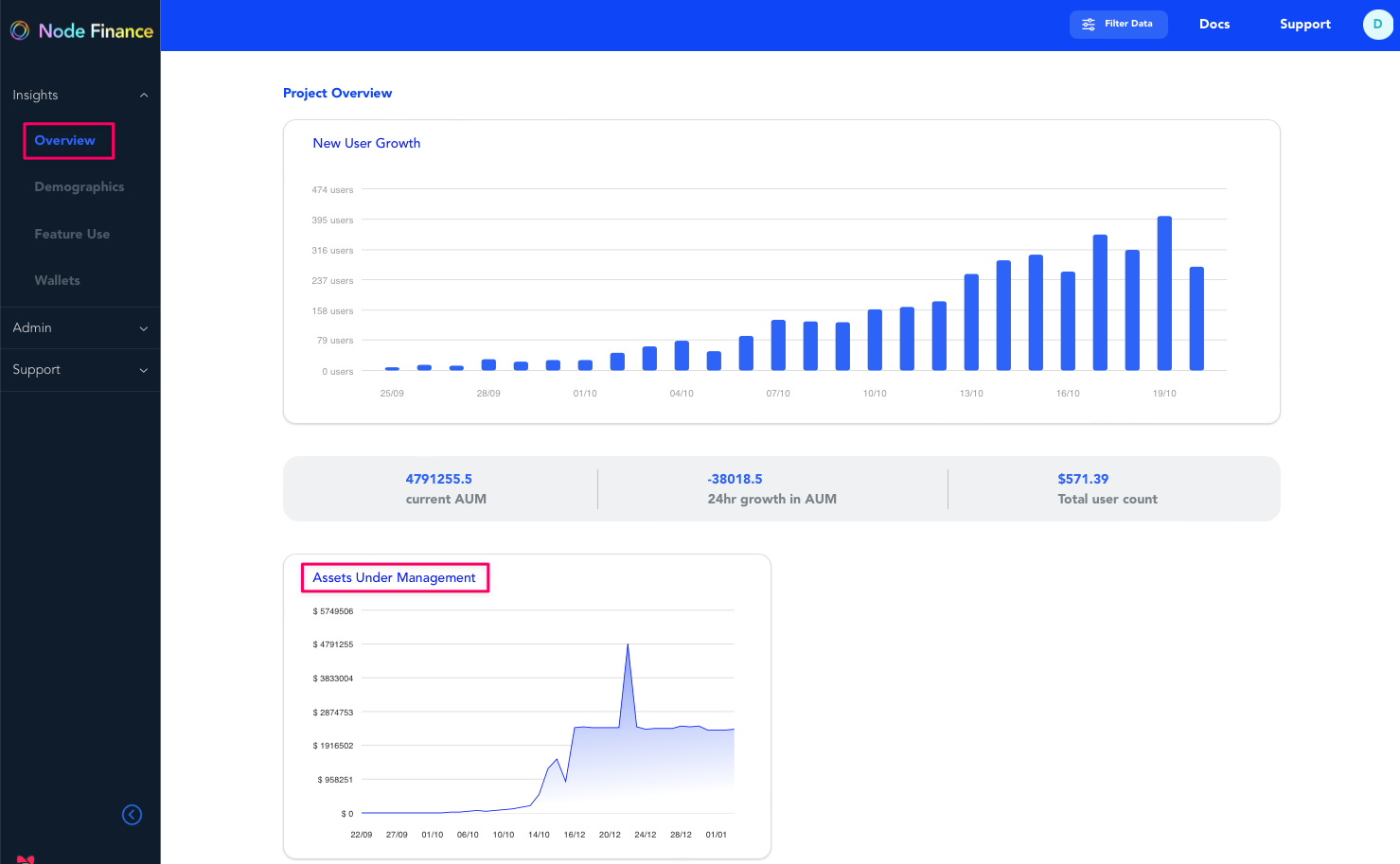Click the 24hr growth in AUM caption
Image resolution: width=1400 pixels, height=864 pixels.
coord(771,499)
